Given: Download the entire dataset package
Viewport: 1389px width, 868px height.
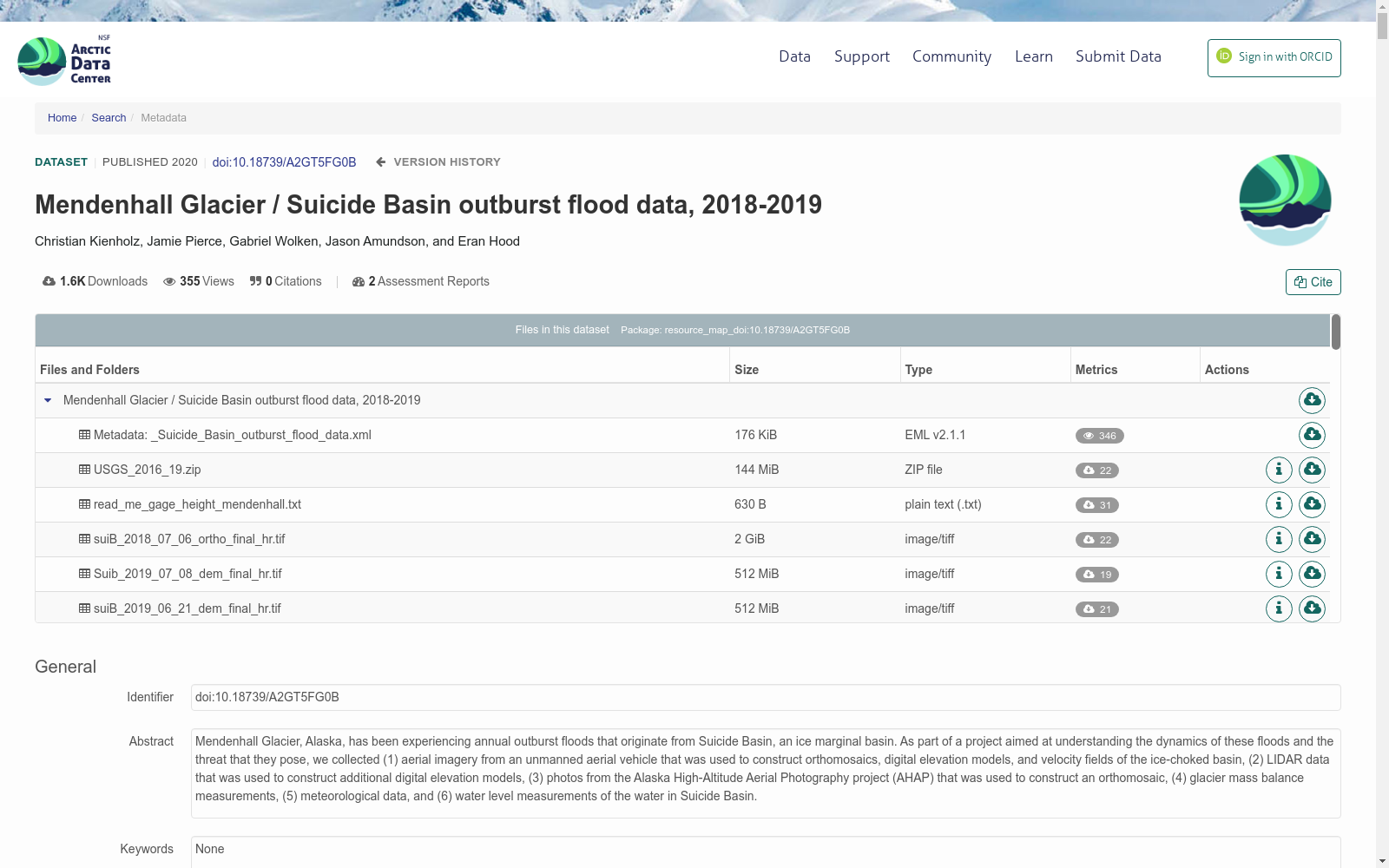Looking at the screenshot, I should 1312,400.
